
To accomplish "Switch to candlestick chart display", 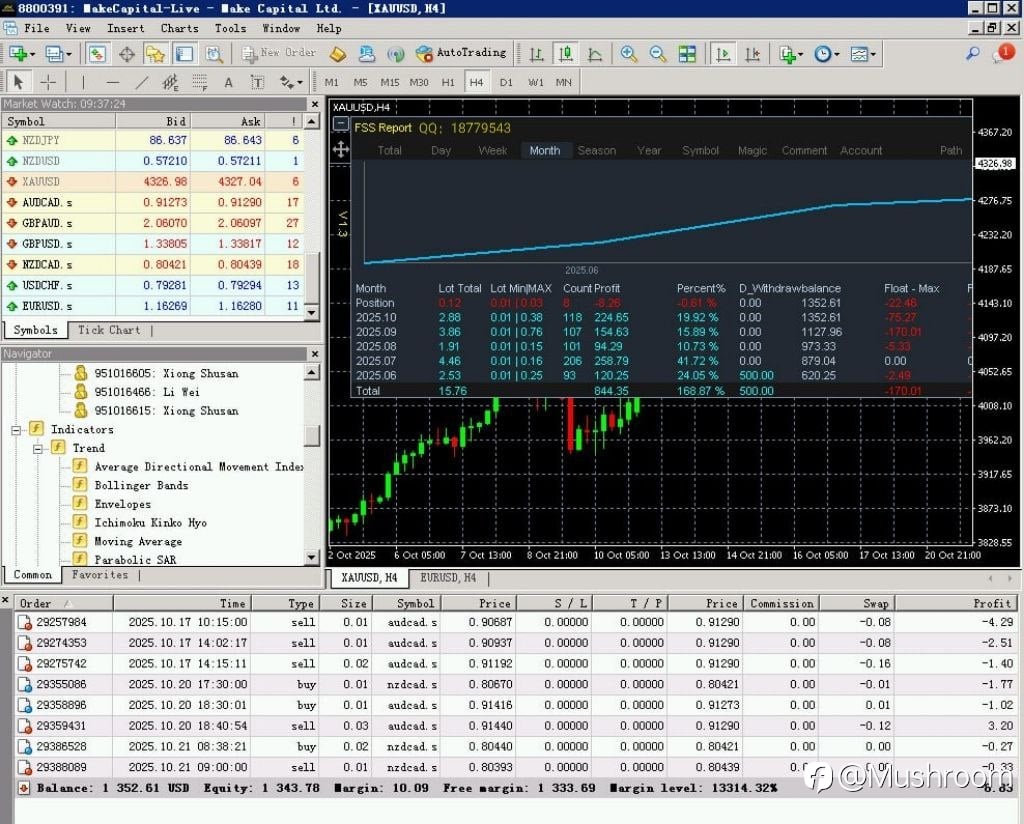I will point(566,54).
